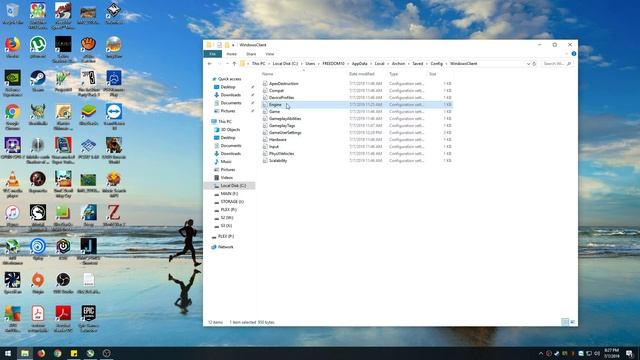Open the Quick Access Toolbar dropdown arrow
This screenshot has width=640, height=360.
pos(233,45)
